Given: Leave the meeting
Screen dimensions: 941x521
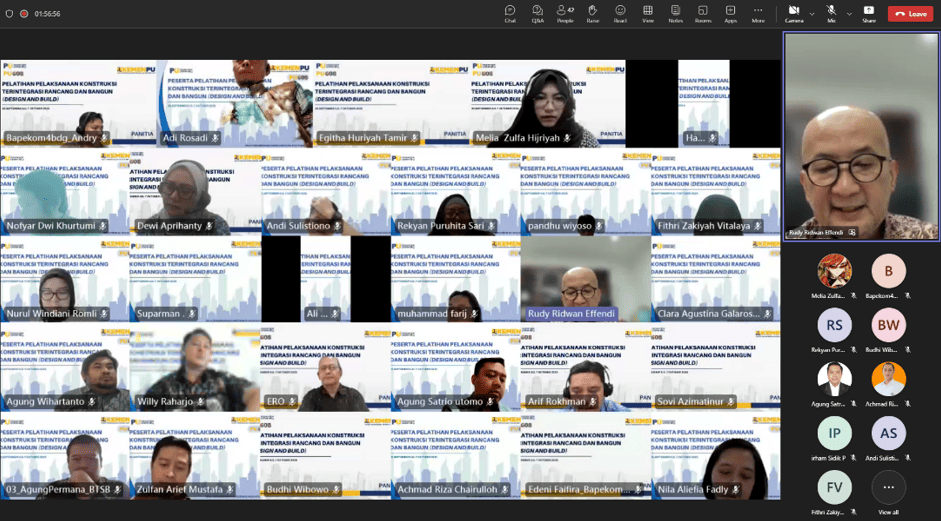Looking at the screenshot, I should 910,14.
